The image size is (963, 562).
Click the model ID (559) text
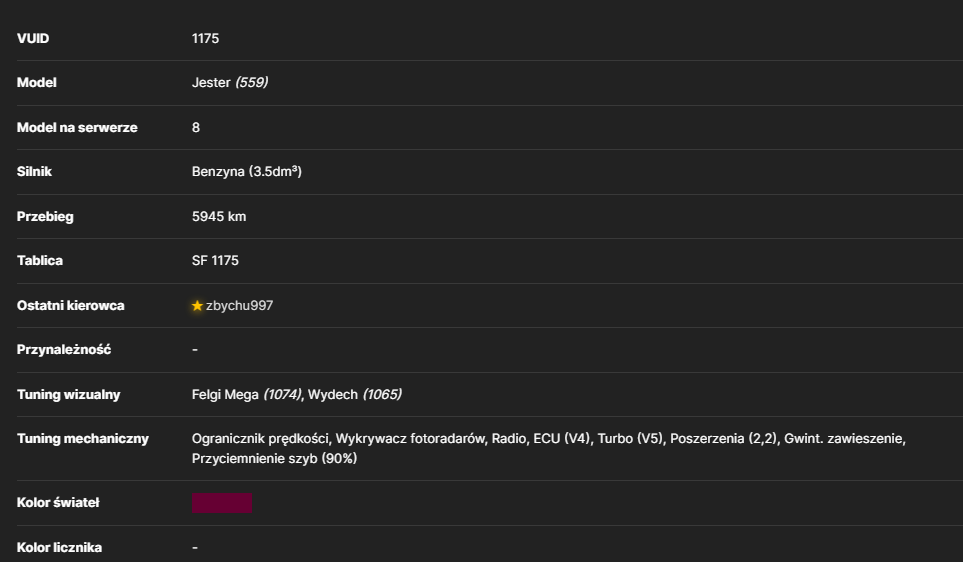[252, 82]
